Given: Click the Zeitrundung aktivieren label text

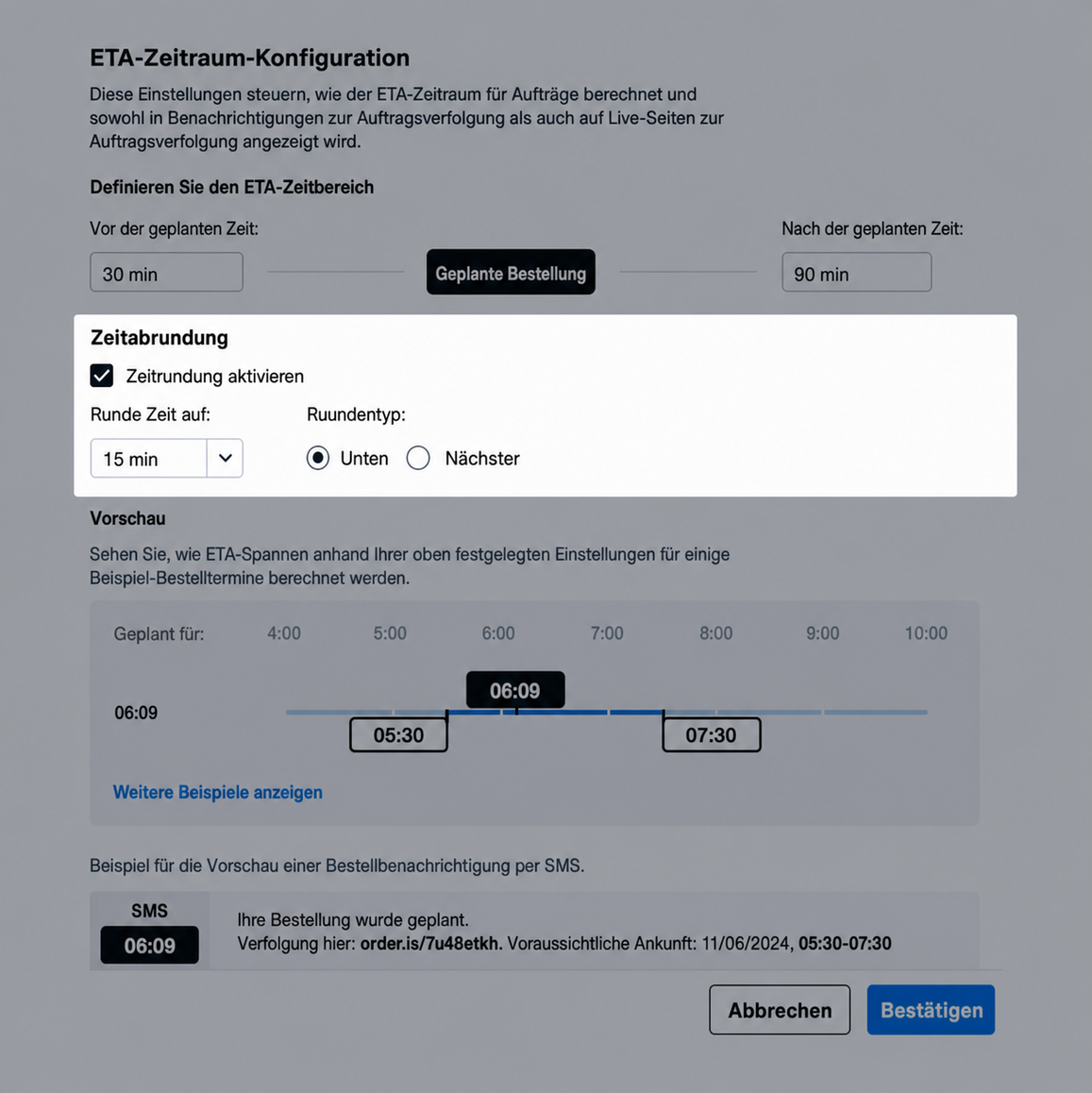Looking at the screenshot, I should (x=214, y=377).
